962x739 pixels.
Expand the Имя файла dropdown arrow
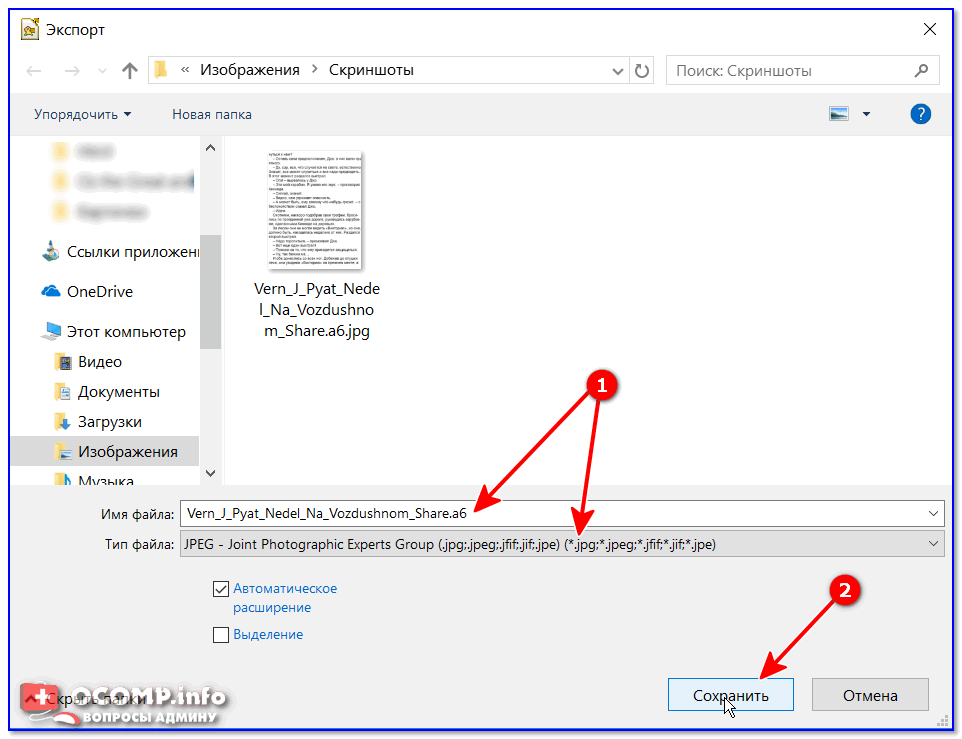click(933, 513)
